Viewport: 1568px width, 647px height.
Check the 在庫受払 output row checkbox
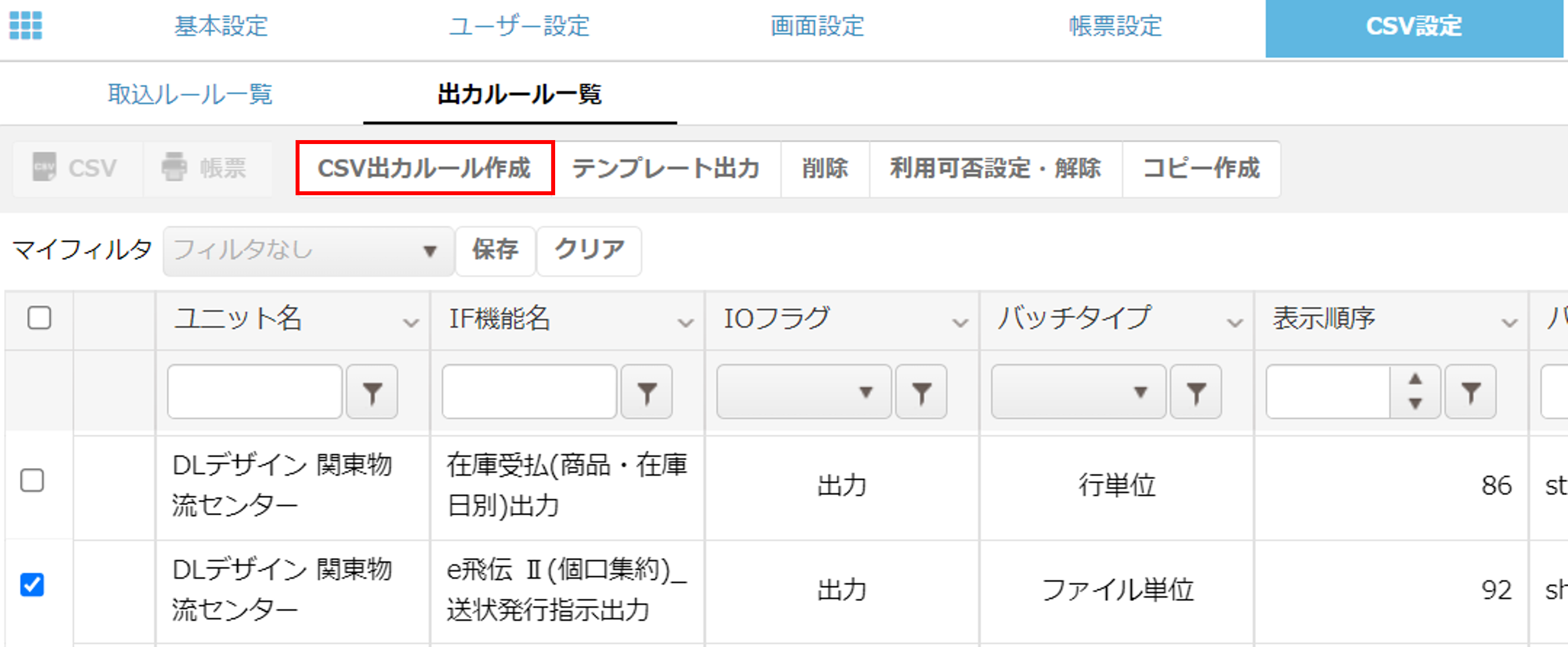[32, 480]
